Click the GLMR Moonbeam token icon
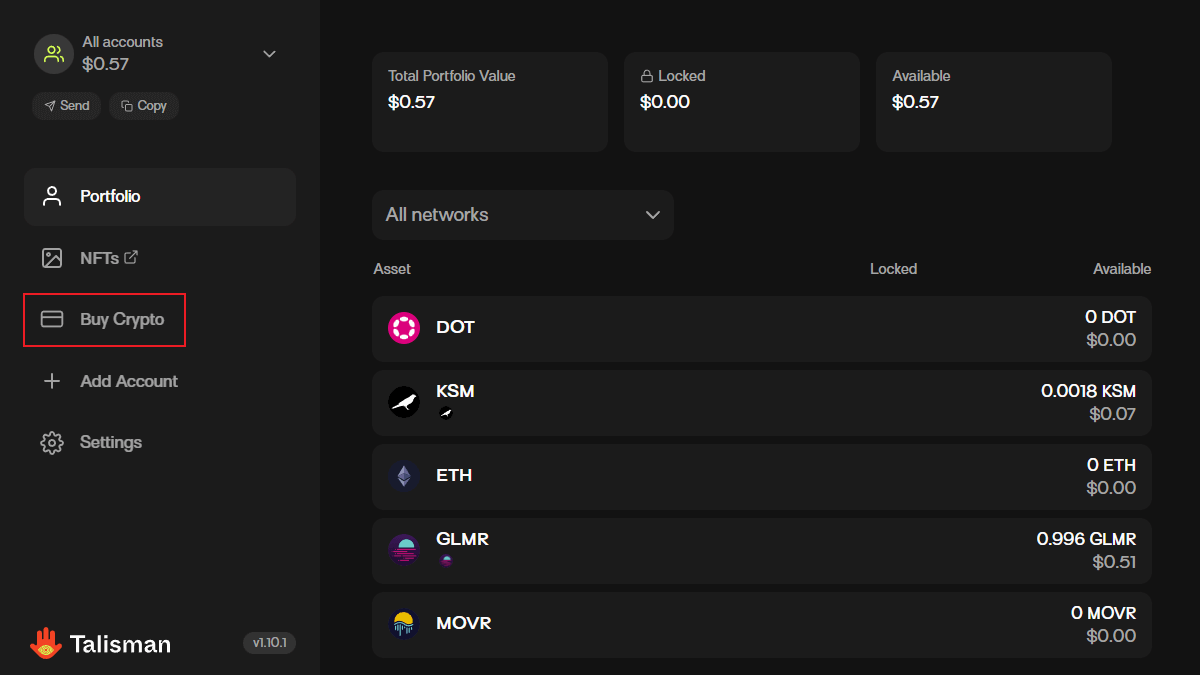 click(404, 550)
